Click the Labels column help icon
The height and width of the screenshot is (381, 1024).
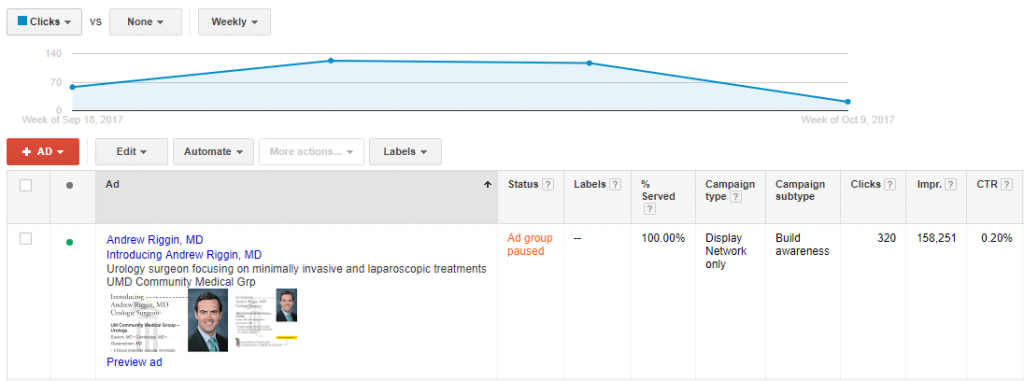[615, 185]
